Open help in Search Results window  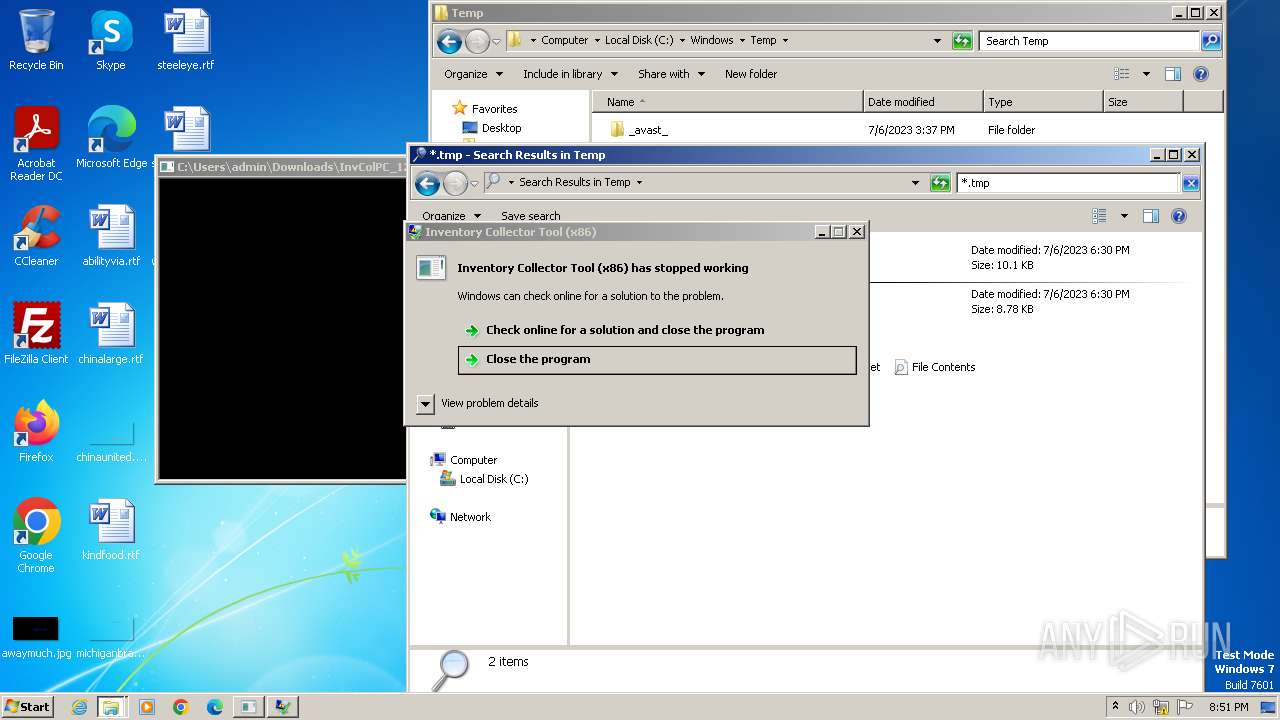click(x=1179, y=216)
